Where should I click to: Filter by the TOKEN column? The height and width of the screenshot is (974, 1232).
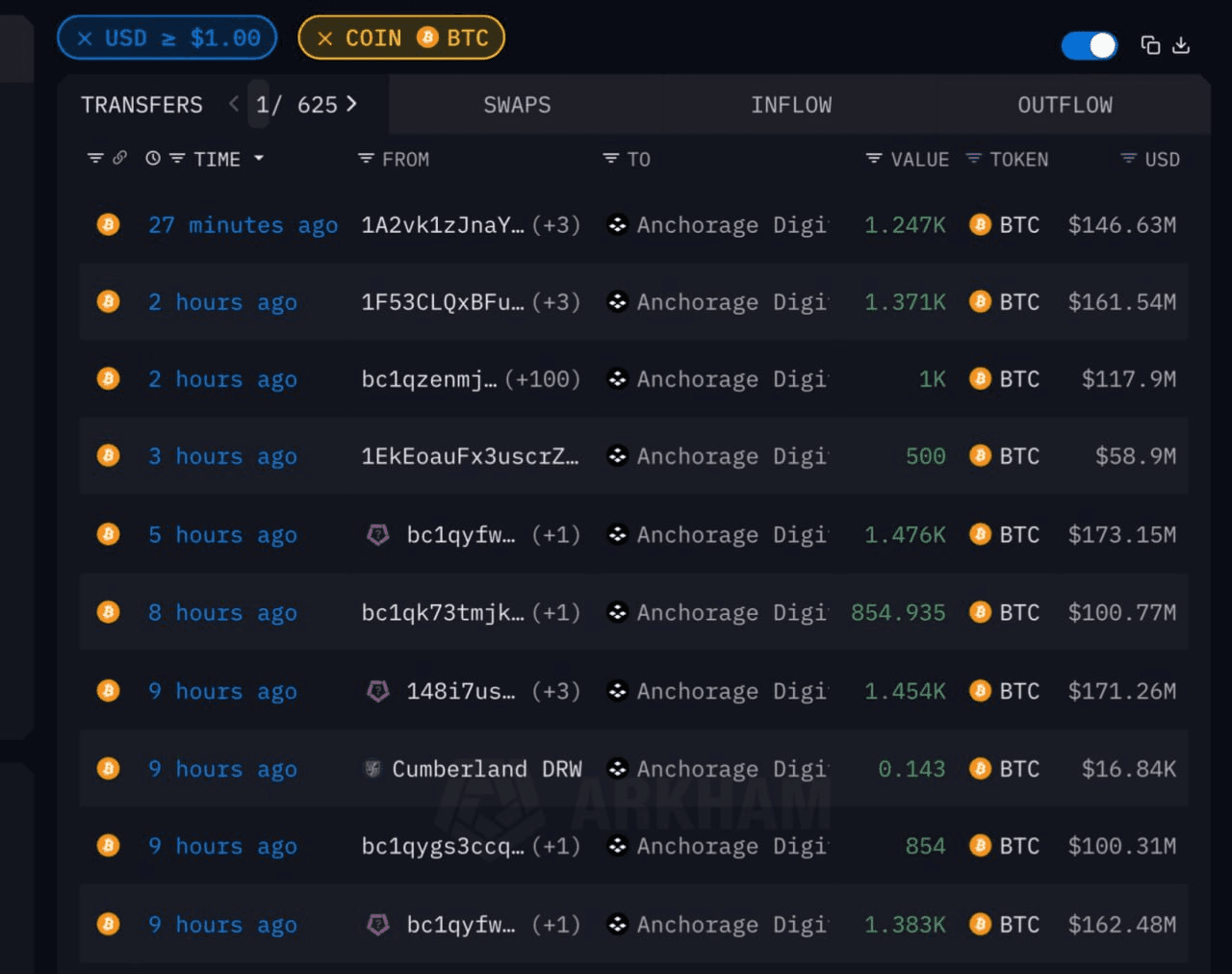tap(974, 158)
